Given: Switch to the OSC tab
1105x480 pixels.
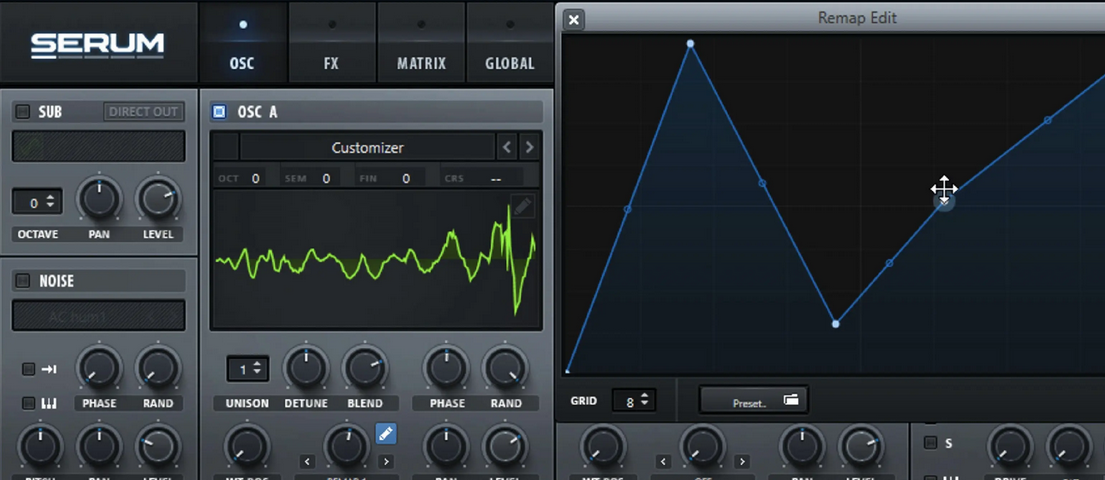Looking at the screenshot, I should [242, 42].
